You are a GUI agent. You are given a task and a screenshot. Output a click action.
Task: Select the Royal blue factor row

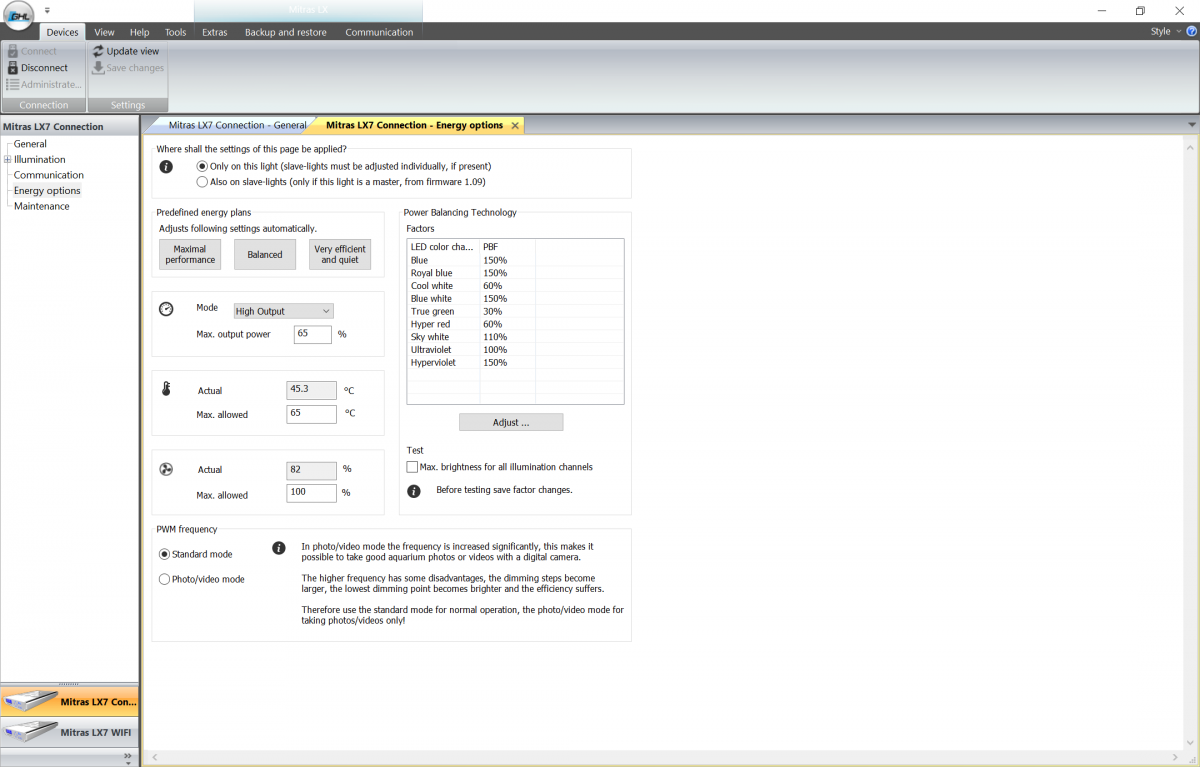point(515,273)
